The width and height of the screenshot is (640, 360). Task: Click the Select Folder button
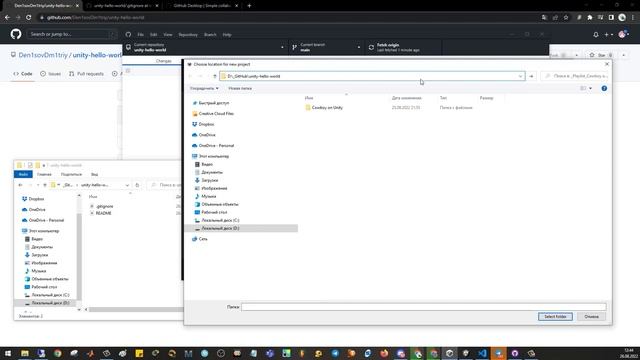click(555, 317)
